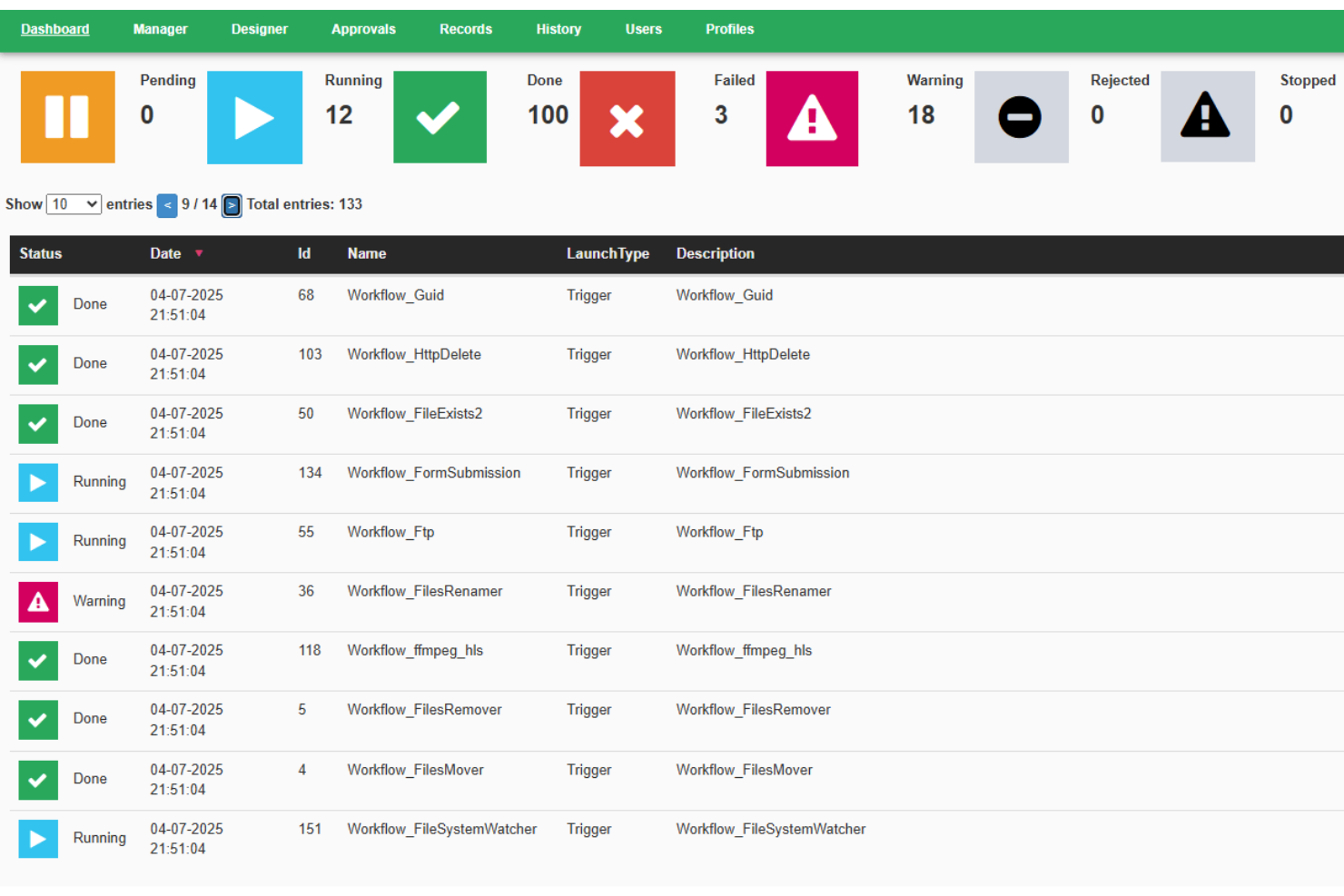Click the red Failed X tile

point(628,118)
